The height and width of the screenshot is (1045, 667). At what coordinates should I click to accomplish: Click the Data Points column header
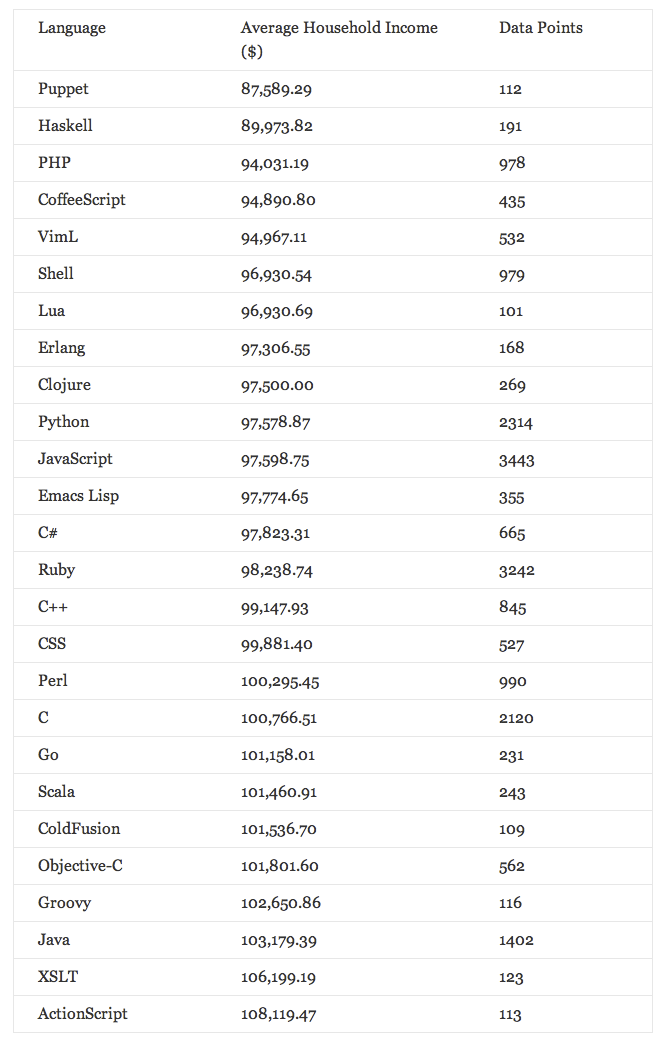click(x=541, y=28)
